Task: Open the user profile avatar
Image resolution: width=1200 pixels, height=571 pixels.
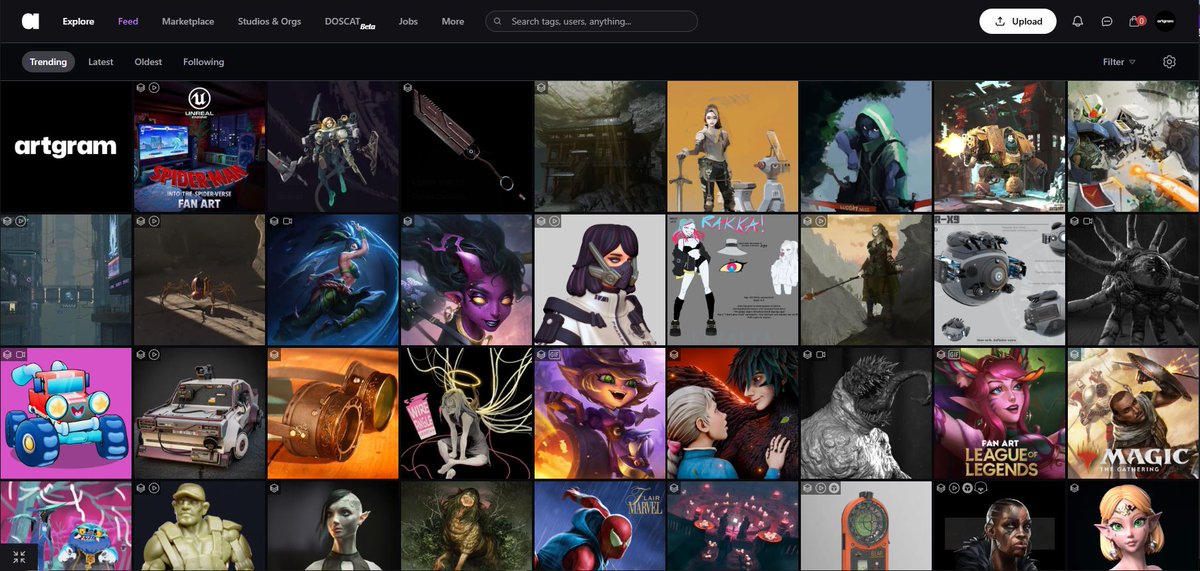Action: pos(1165,21)
